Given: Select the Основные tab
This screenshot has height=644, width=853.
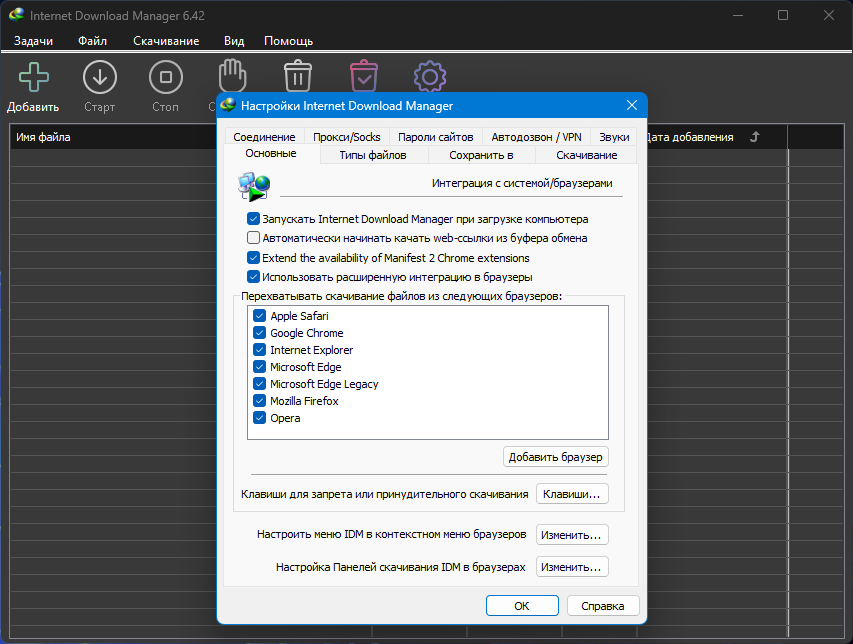Looking at the screenshot, I should (271, 153).
